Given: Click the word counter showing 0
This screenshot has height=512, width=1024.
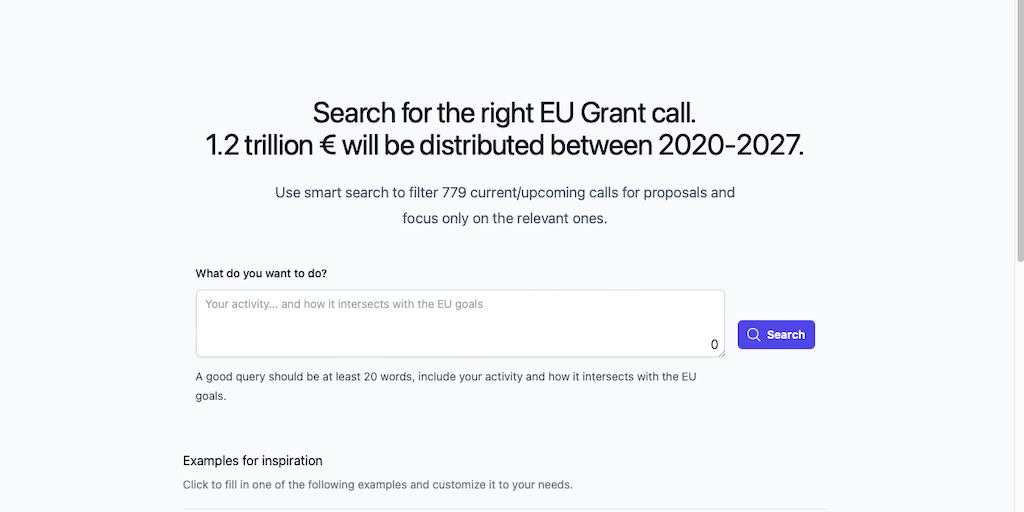Looking at the screenshot, I should pos(714,344).
